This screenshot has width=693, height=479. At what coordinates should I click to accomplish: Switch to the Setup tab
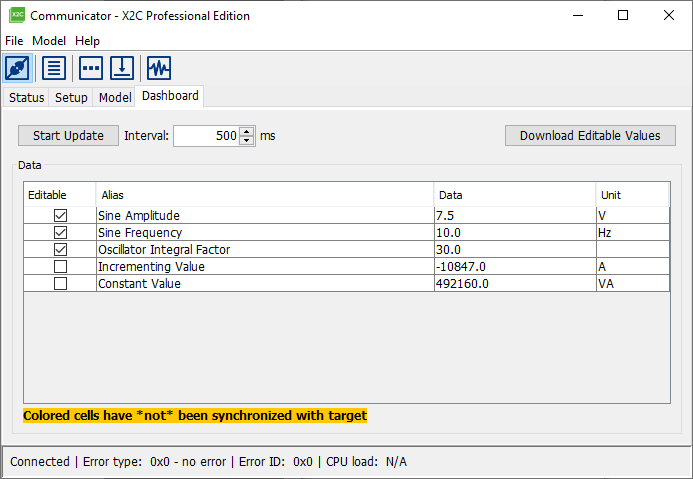click(x=71, y=98)
